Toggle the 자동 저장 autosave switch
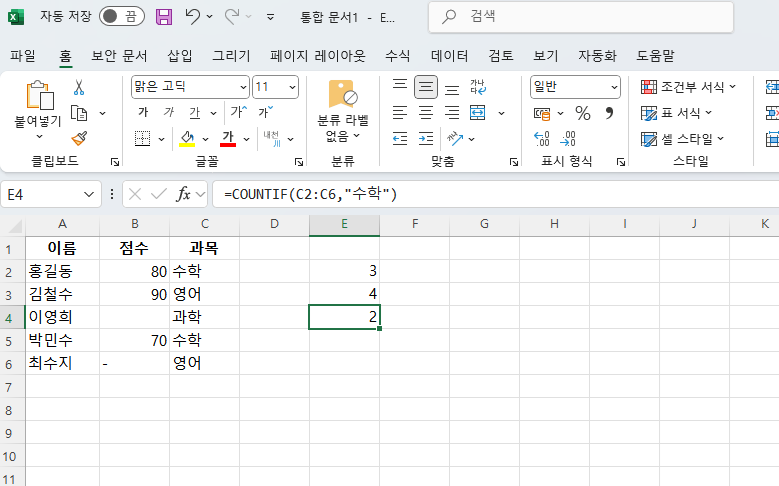Image resolution: width=779 pixels, height=486 pixels. [x=122, y=17]
